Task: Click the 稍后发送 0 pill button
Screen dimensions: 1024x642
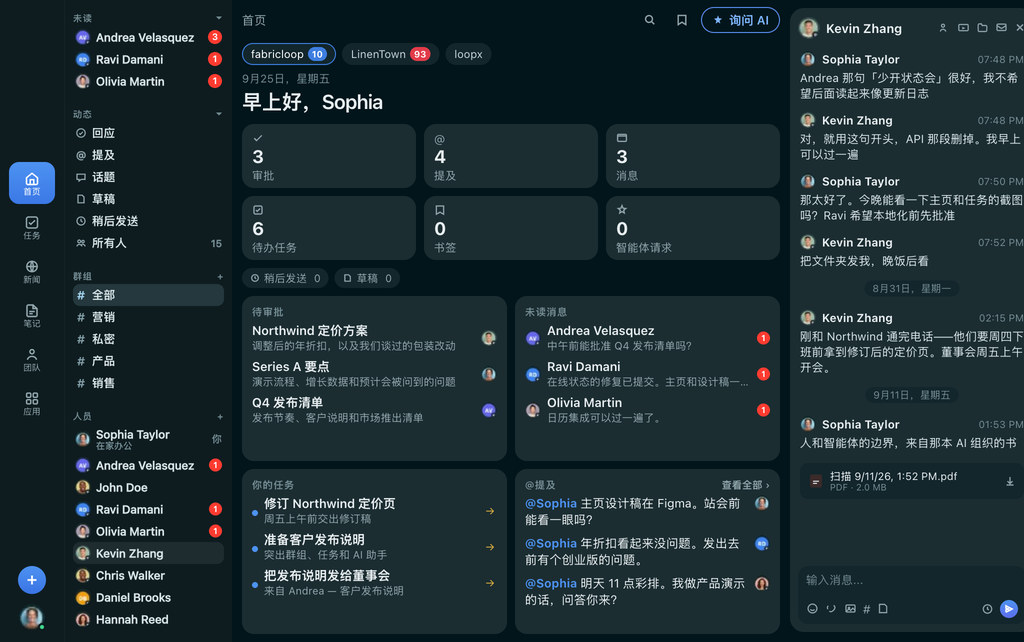Action: [285, 278]
